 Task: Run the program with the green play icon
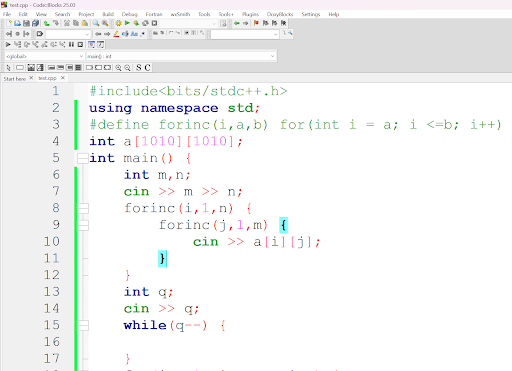coord(127,23)
